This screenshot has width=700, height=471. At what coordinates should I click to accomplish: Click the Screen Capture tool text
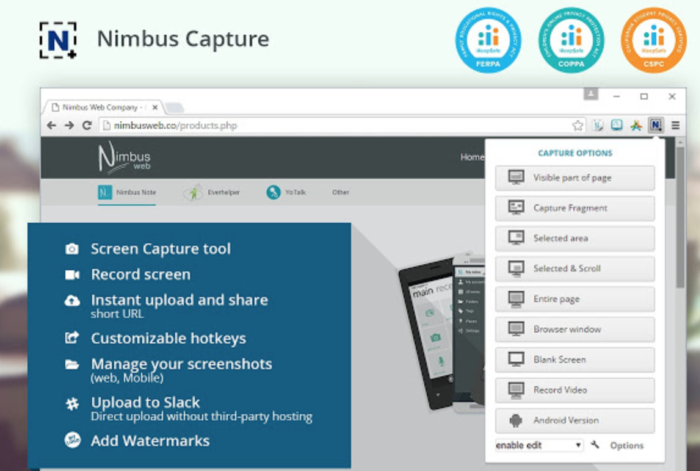pyautogui.click(x=161, y=249)
